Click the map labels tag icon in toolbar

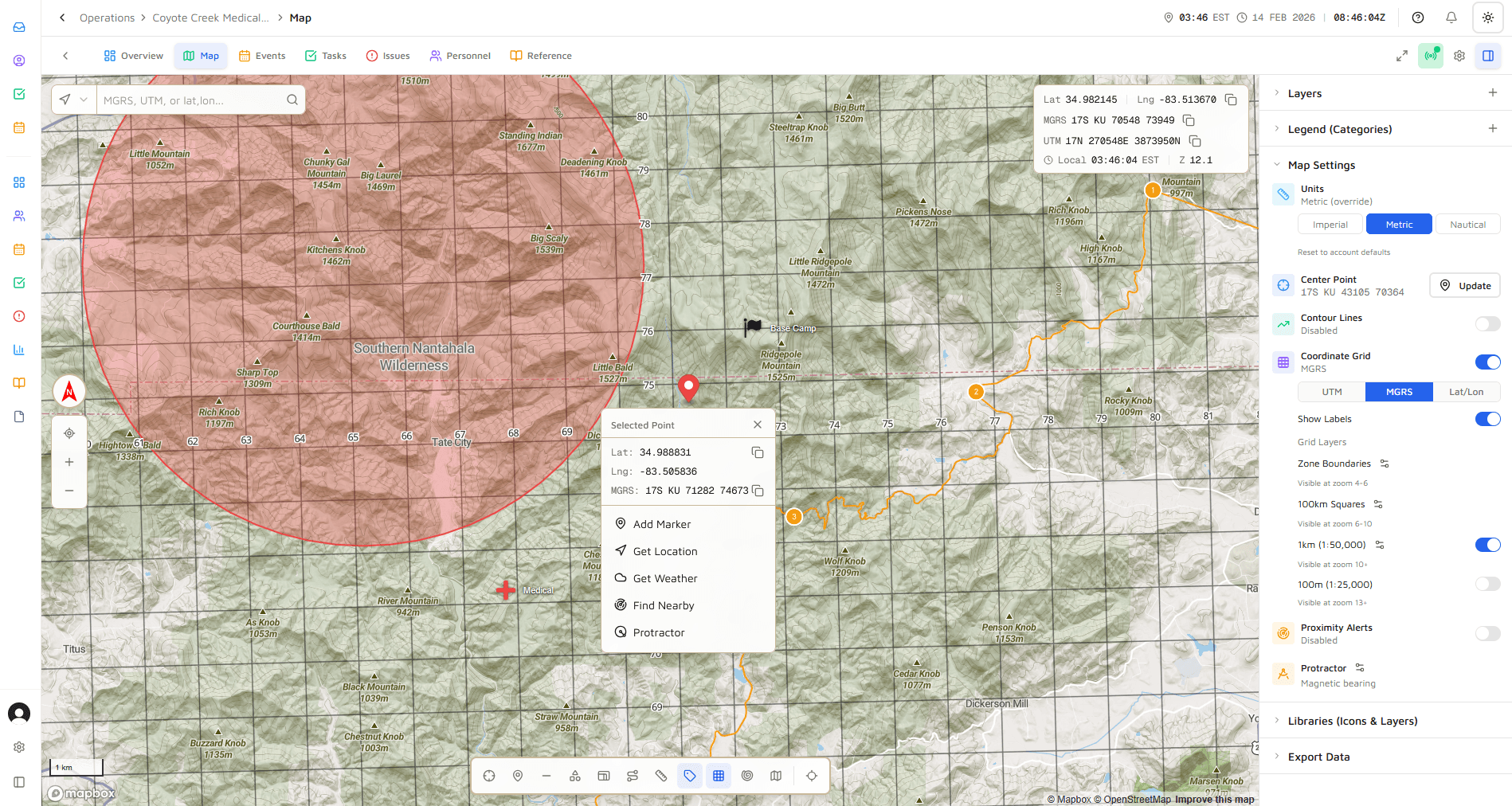click(x=690, y=775)
